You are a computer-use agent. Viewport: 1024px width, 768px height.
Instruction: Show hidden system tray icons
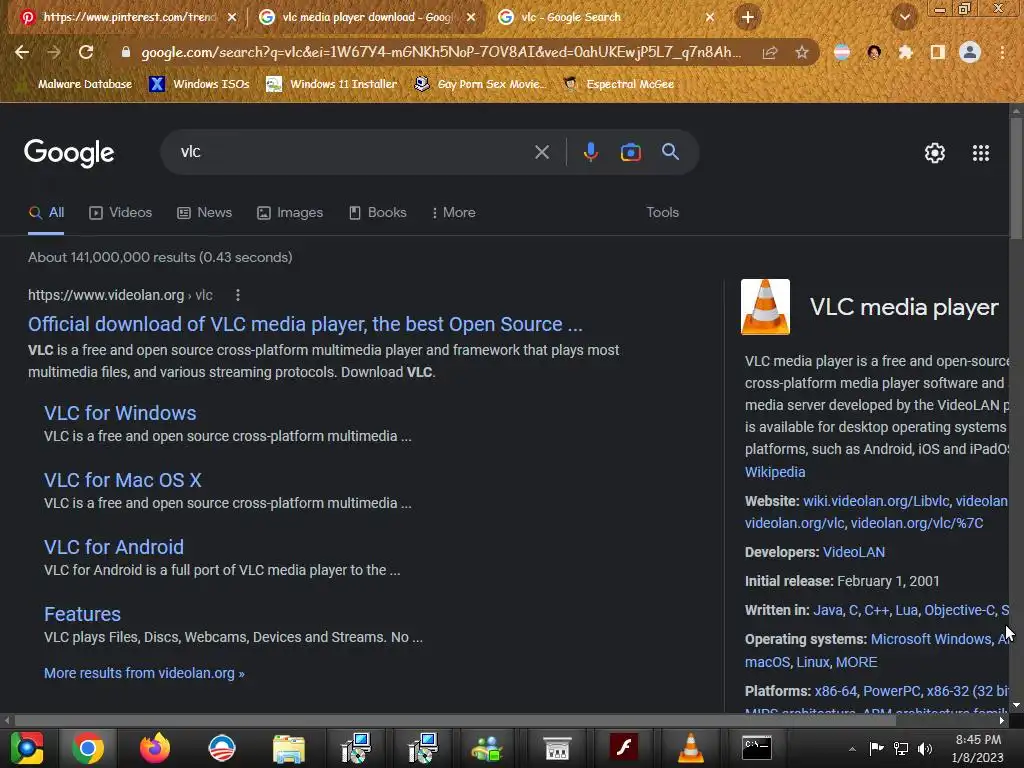(852, 749)
